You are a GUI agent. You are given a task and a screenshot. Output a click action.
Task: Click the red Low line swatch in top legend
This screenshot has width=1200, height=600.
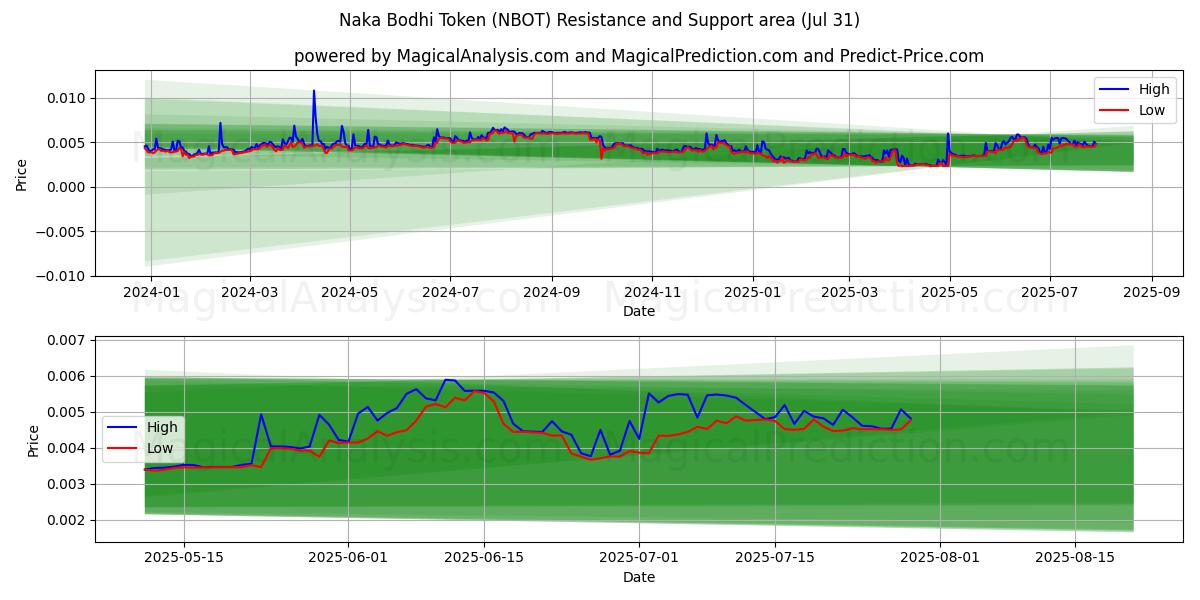(x=1114, y=110)
